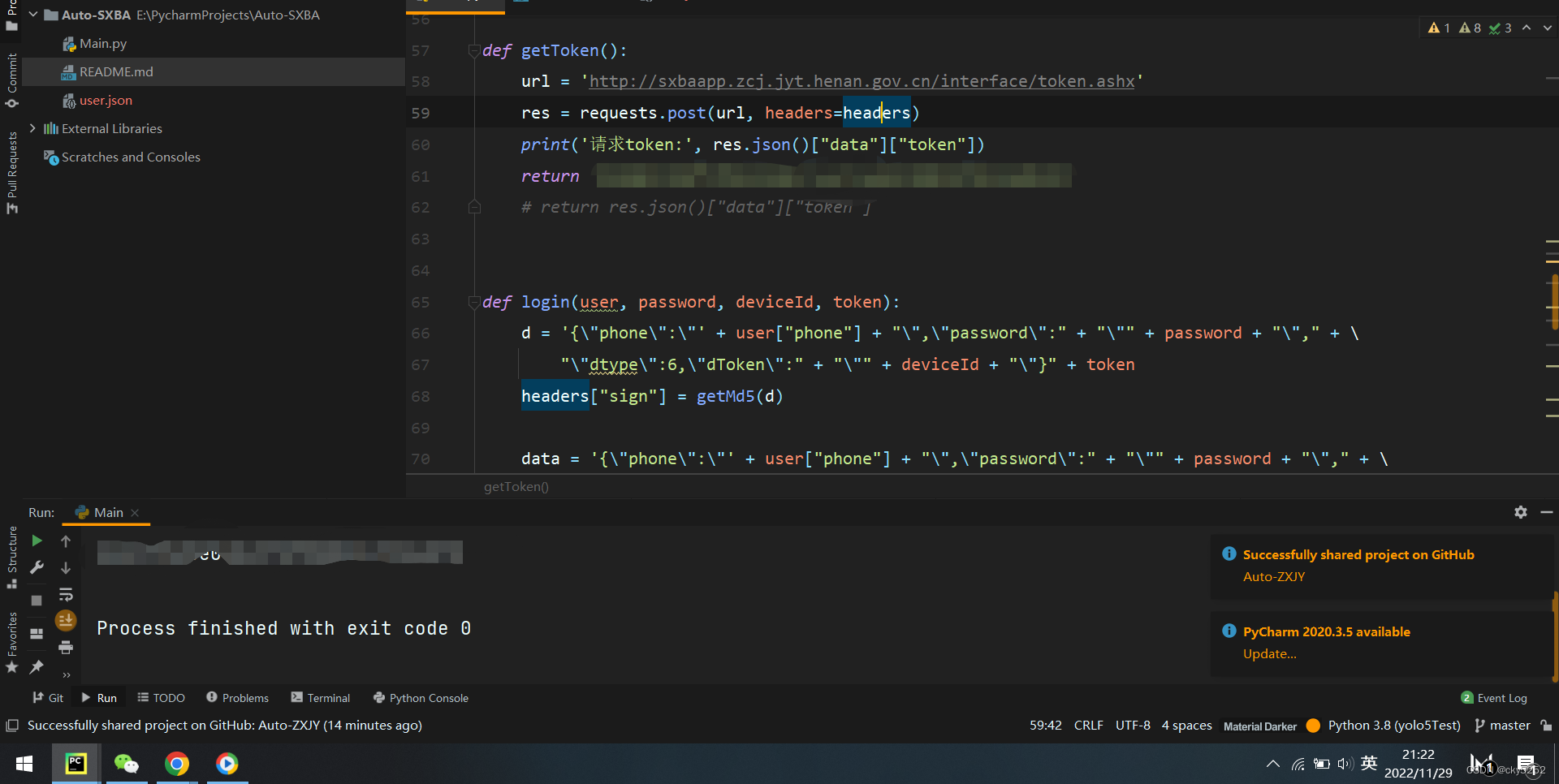Click Up the stack trace arrow
The height and width of the screenshot is (784, 1559).
[66, 541]
